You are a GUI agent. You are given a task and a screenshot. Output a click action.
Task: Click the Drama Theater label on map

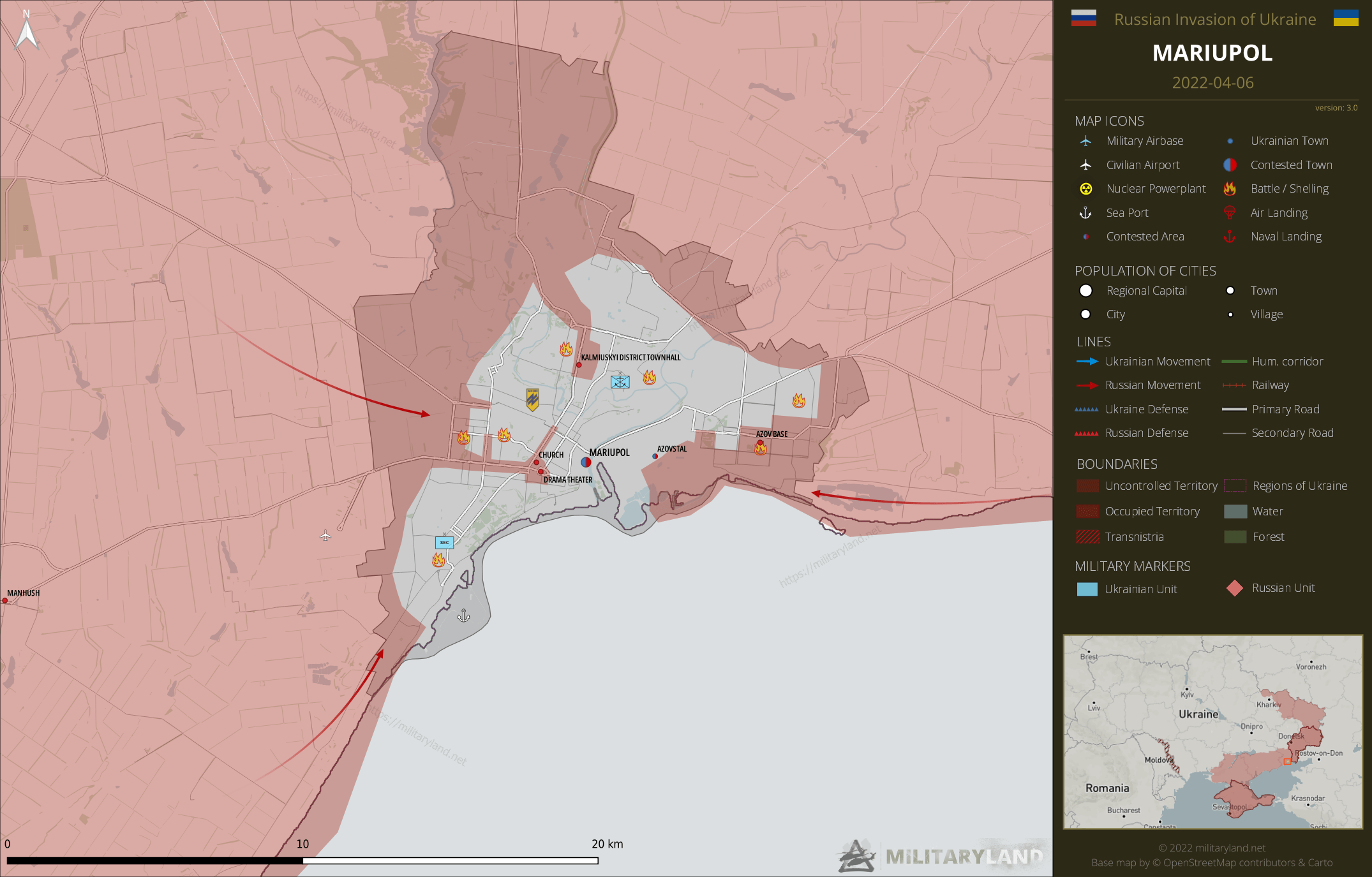click(x=567, y=480)
